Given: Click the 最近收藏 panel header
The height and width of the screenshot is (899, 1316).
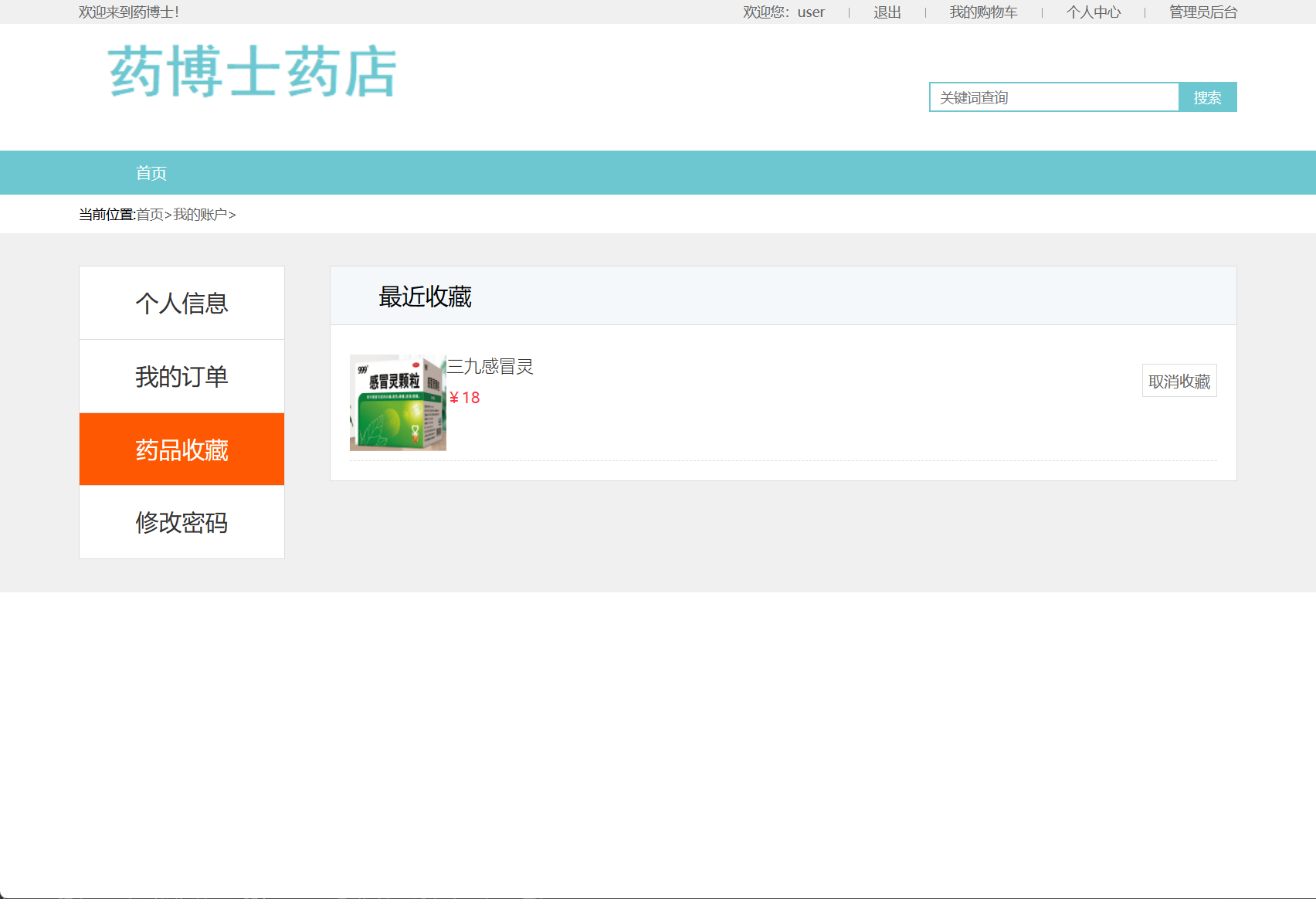Looking at the screenshot, I should [x=425, y=296].
